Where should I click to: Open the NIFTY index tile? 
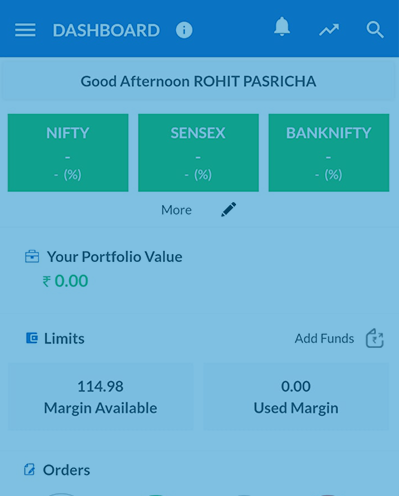point(68,153)
